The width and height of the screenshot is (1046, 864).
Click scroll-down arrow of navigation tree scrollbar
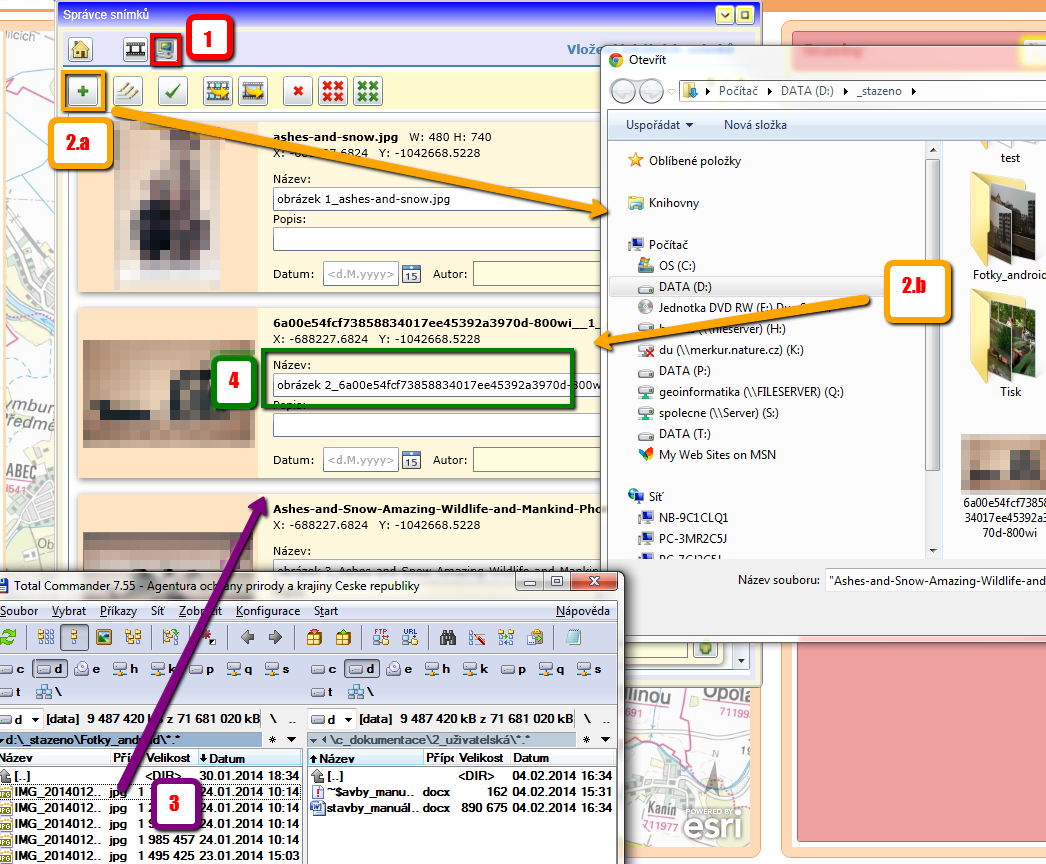[x=933, y=551]
